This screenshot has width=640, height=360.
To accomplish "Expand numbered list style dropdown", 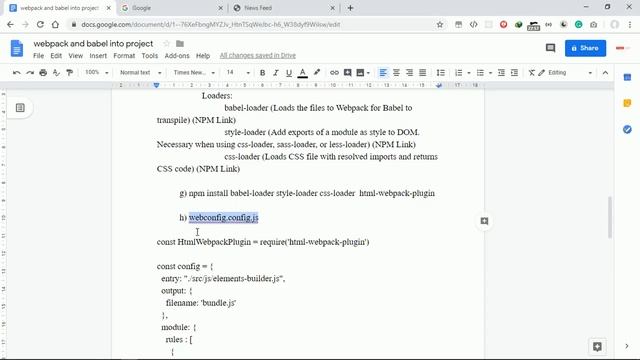I will (x=469, y=73).
